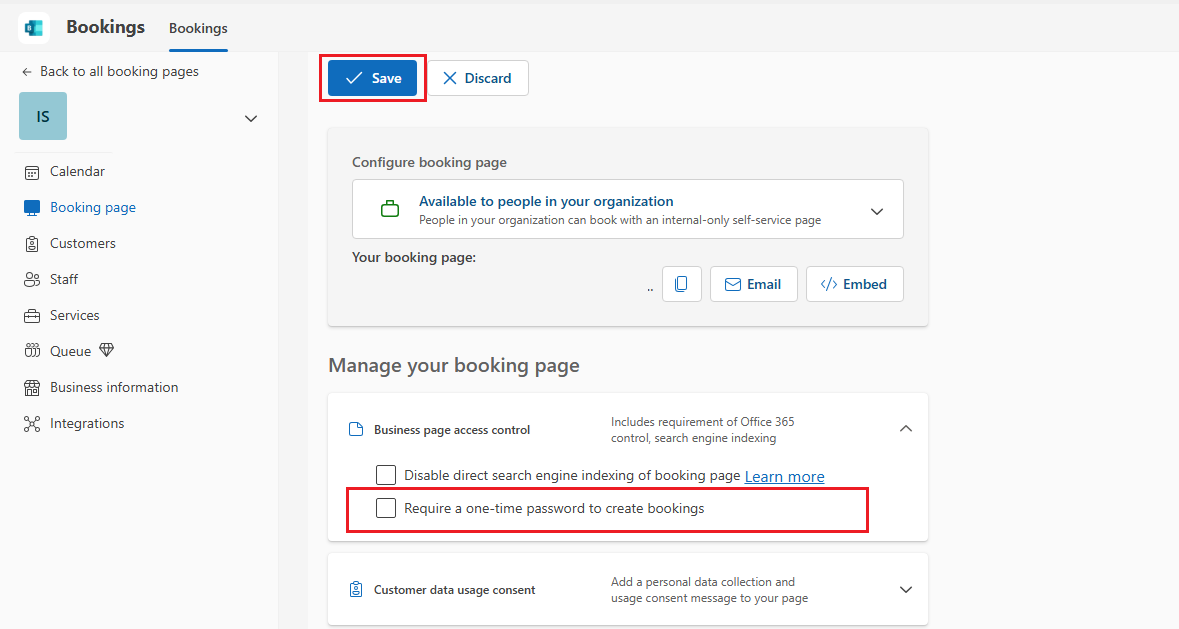Copy the booking page link icon

click(x=681, y=284)
